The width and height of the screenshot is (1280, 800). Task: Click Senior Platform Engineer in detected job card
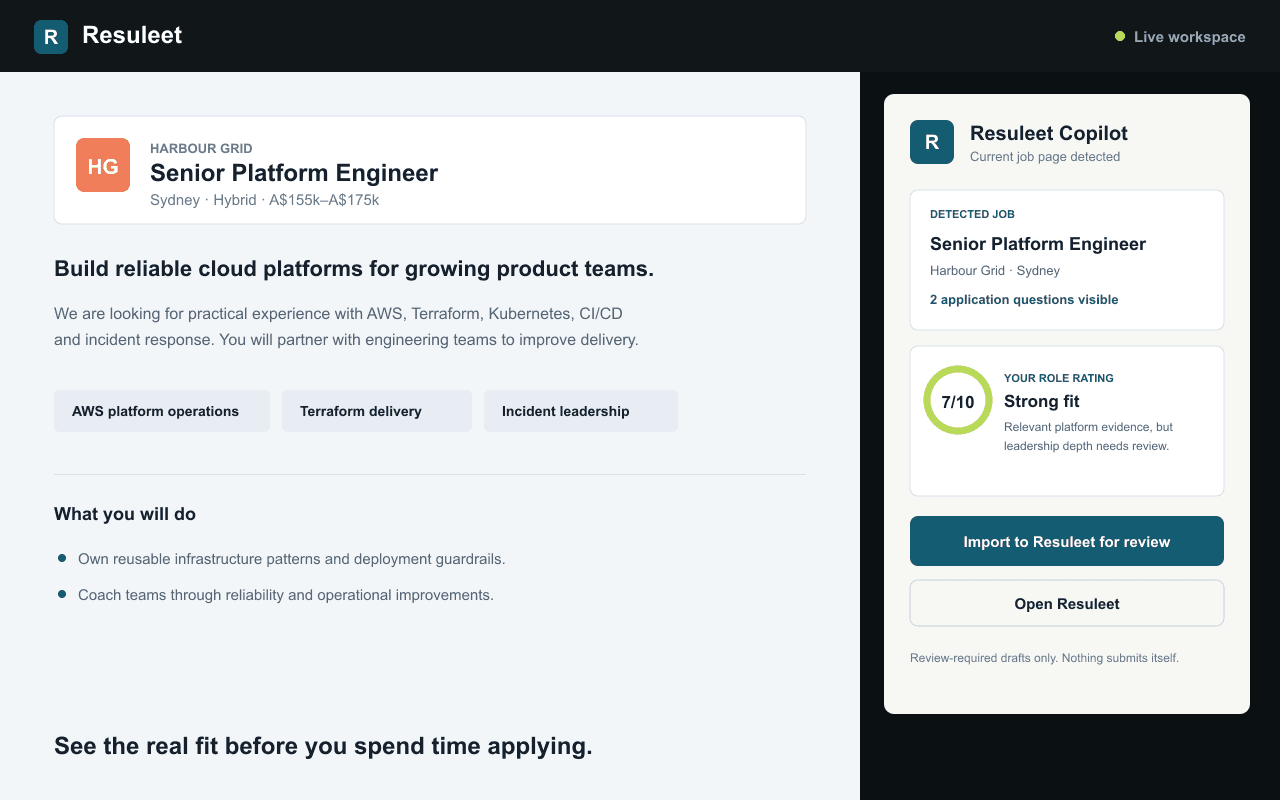coord(1038,244)
